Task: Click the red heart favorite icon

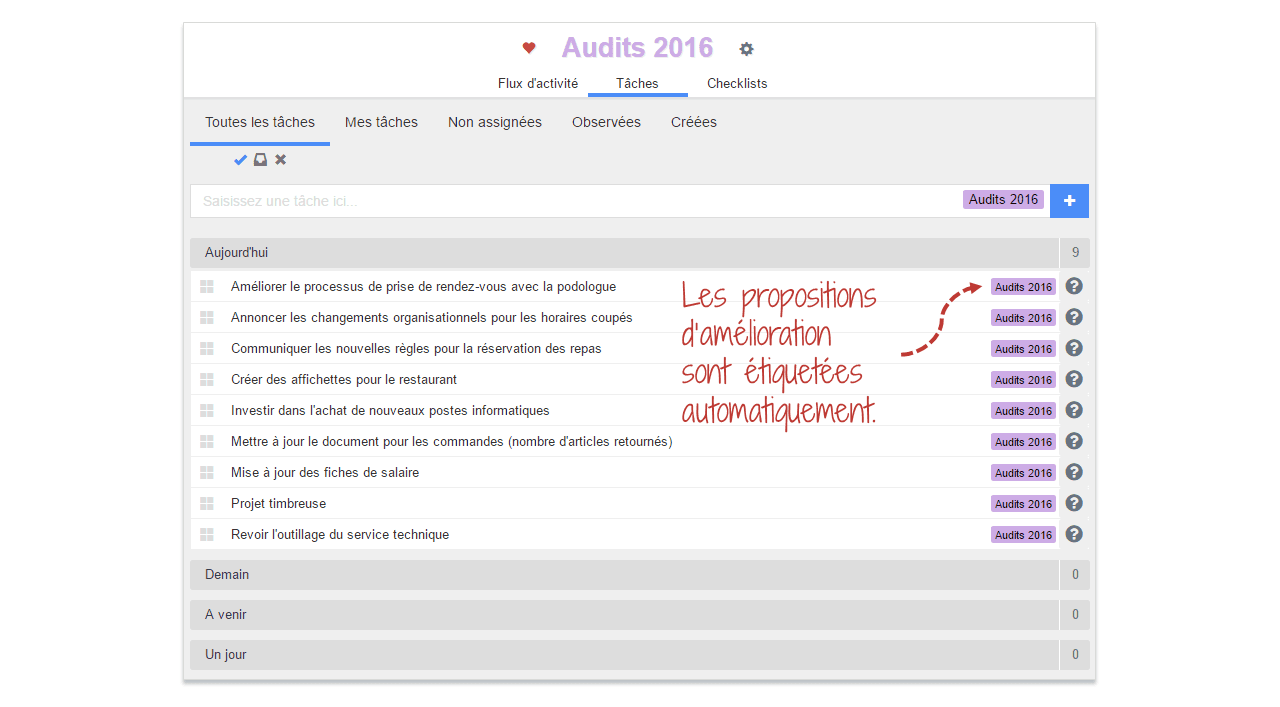Action: pos(529,48)
